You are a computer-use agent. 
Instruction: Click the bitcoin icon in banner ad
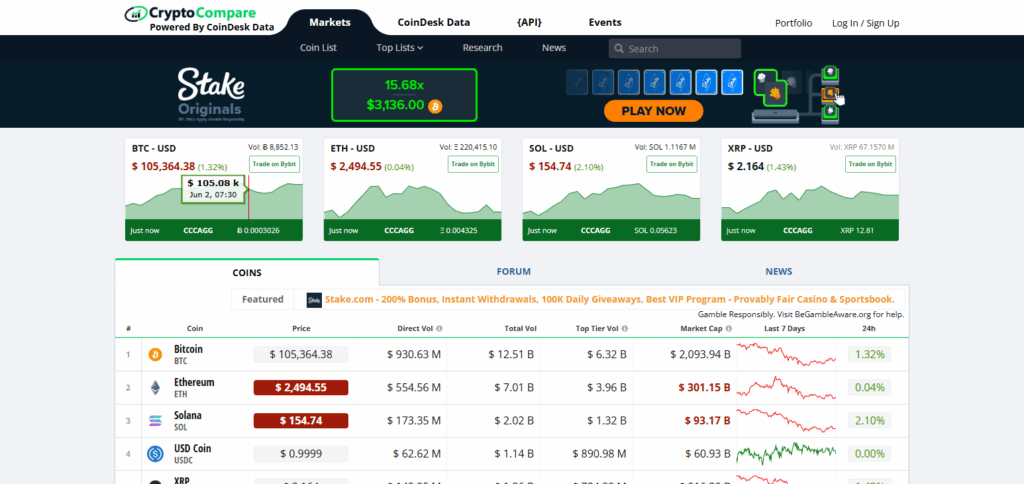[436, 106]
